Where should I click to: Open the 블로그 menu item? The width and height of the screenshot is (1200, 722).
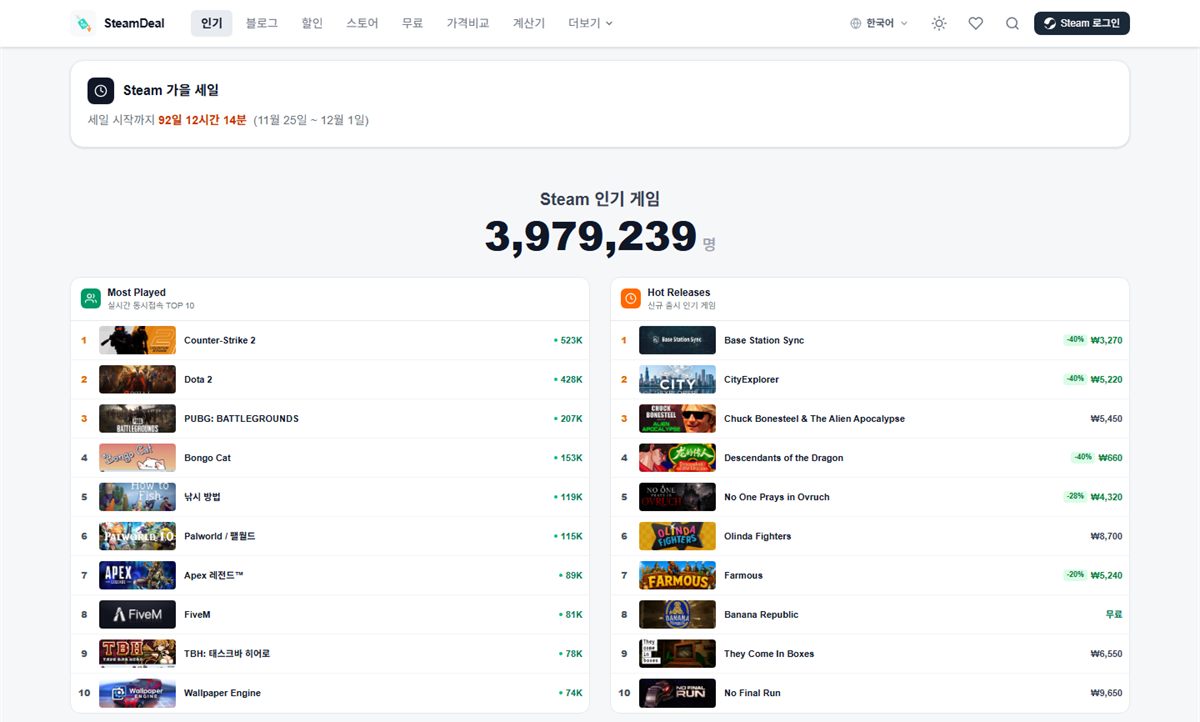pyautogui.click(x=262, y=23)
